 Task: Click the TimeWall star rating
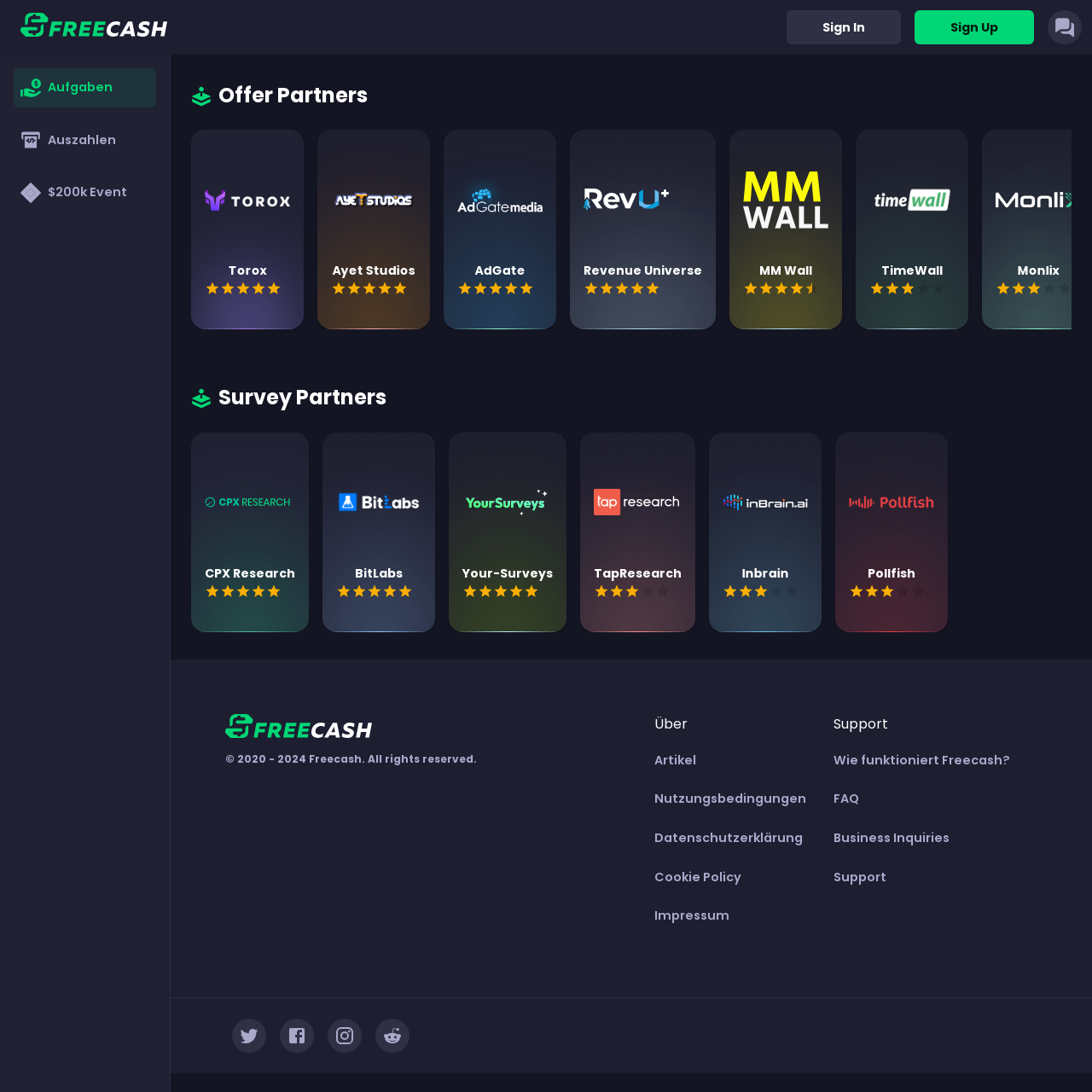coord(908,288)
